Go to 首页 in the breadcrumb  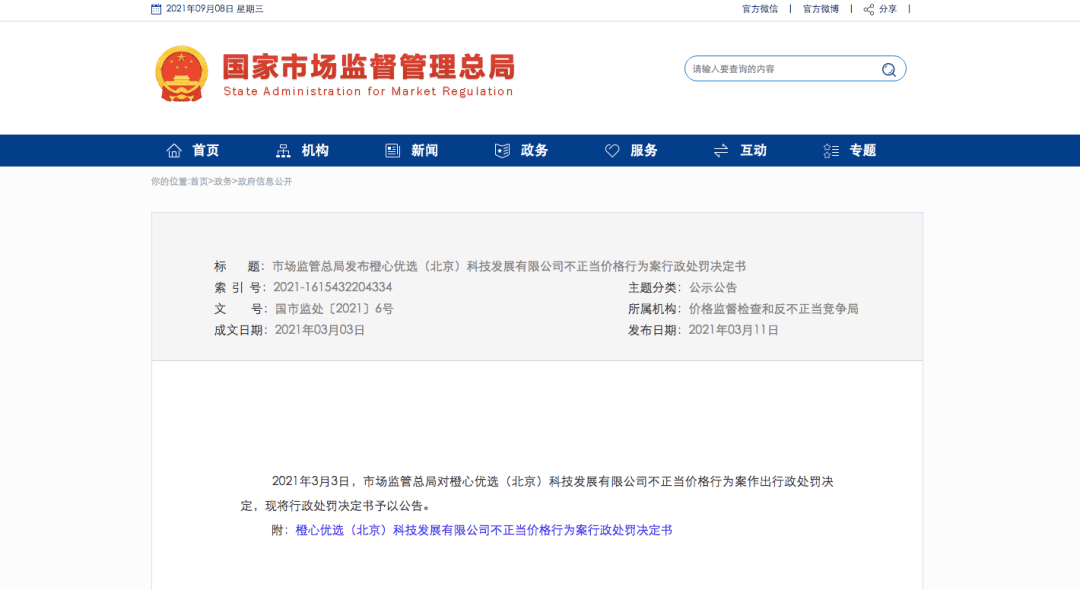pos(199,182)
